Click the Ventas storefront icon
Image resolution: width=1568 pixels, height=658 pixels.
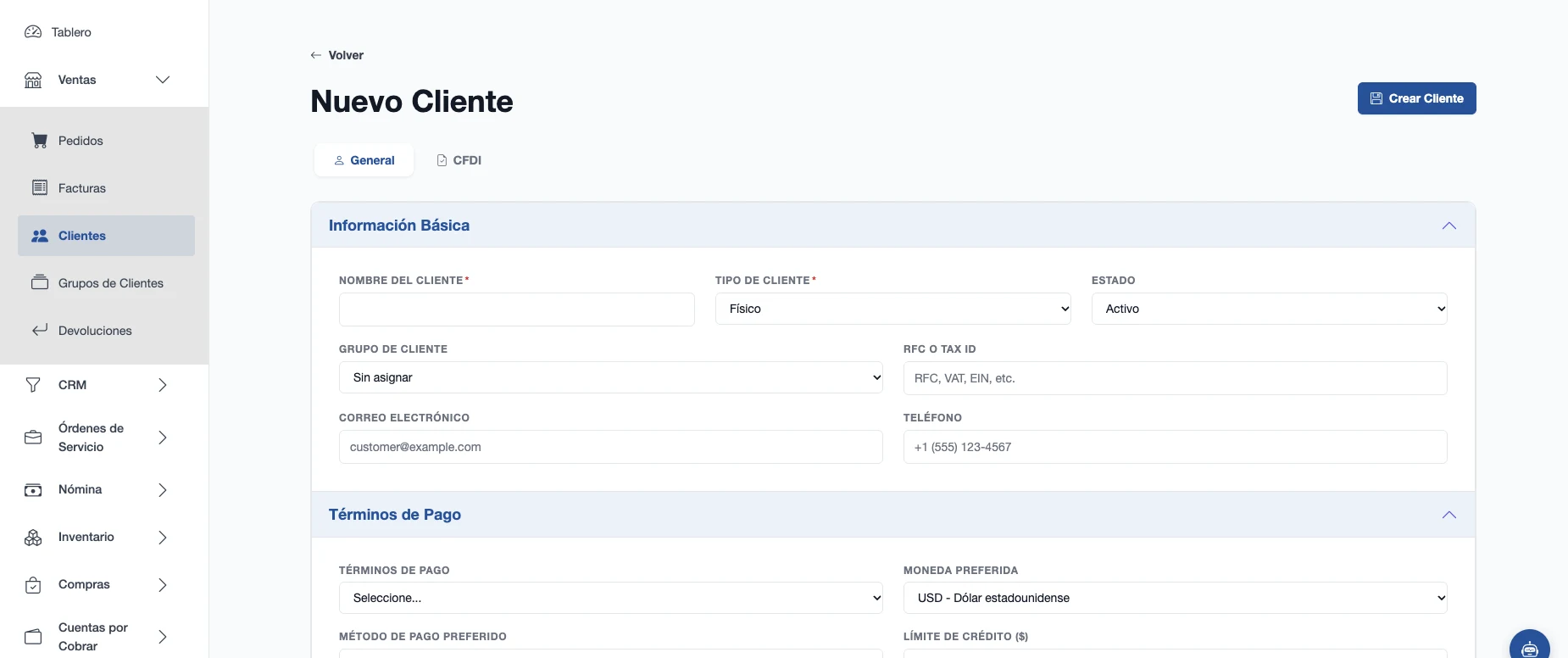[33, 80]
